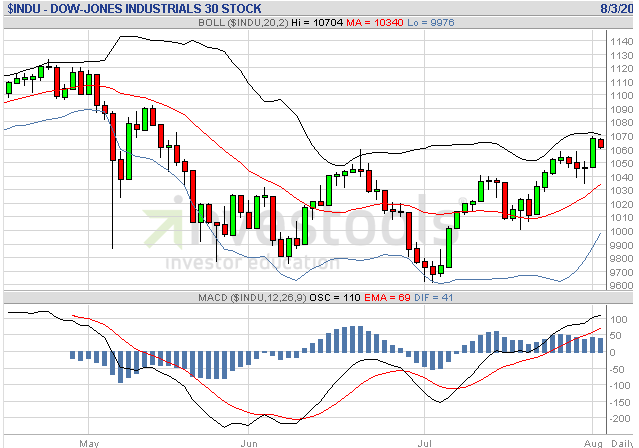The height and width of the screenshot is (448, 639).
Task: Select the MACD ($INDU,12,26,9) indicator label
Action: 252,298
